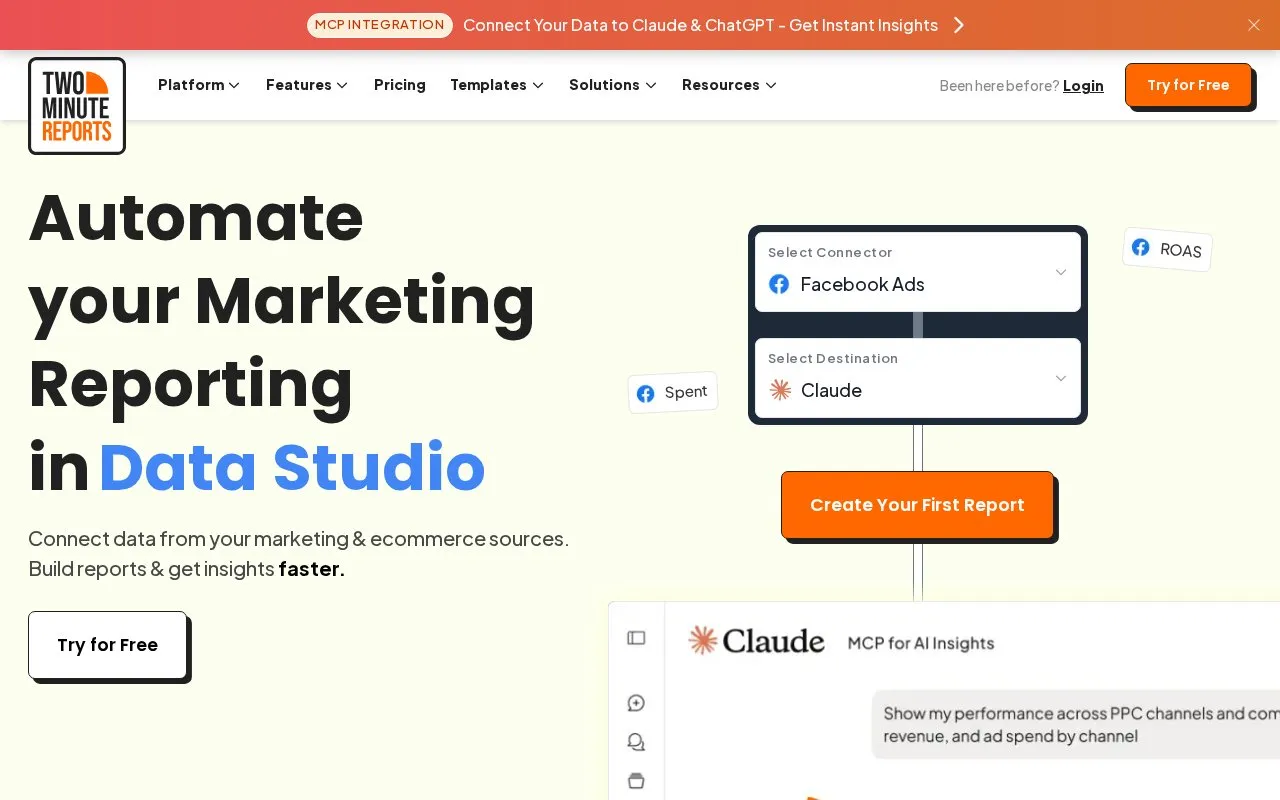Open the Connect Your Data to Claude banner link

point(700,25)
